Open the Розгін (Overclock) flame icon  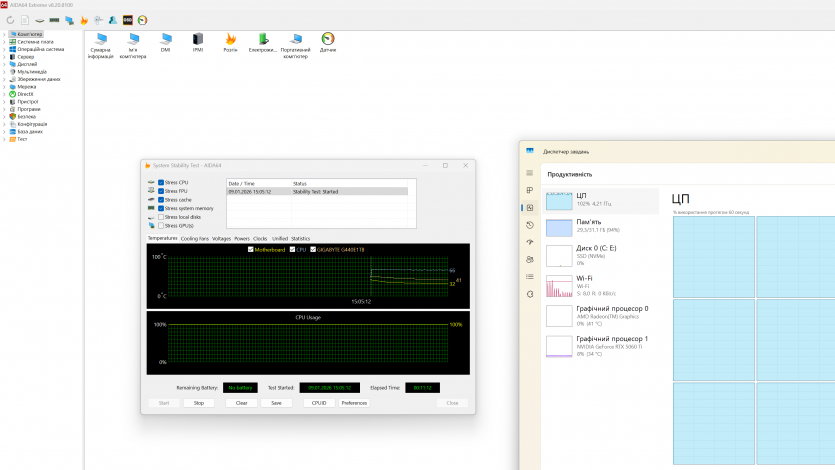231,40
